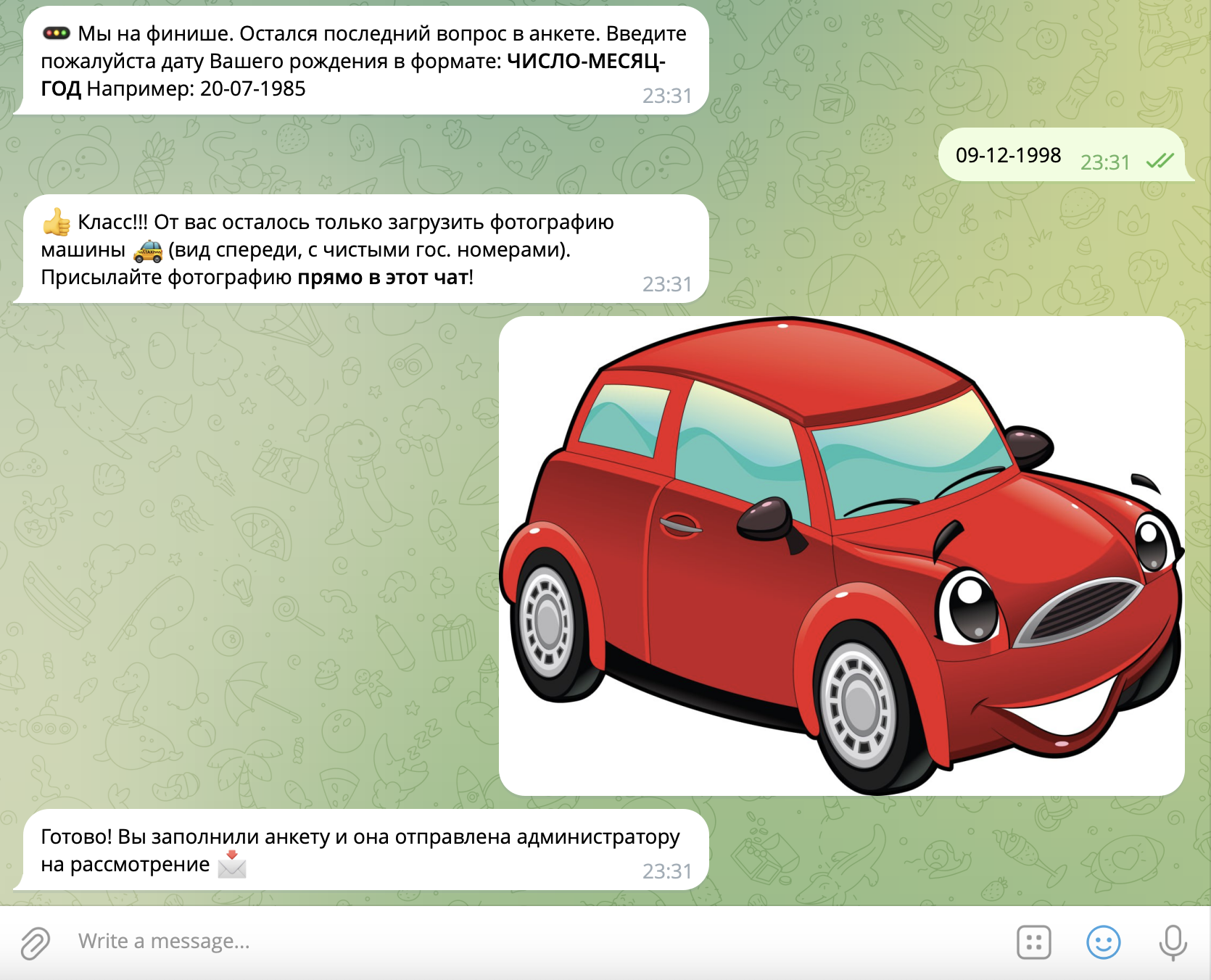This screenshot has width=1211, height=980.
Task: Open the red cartoon car image
Action: 841,556
